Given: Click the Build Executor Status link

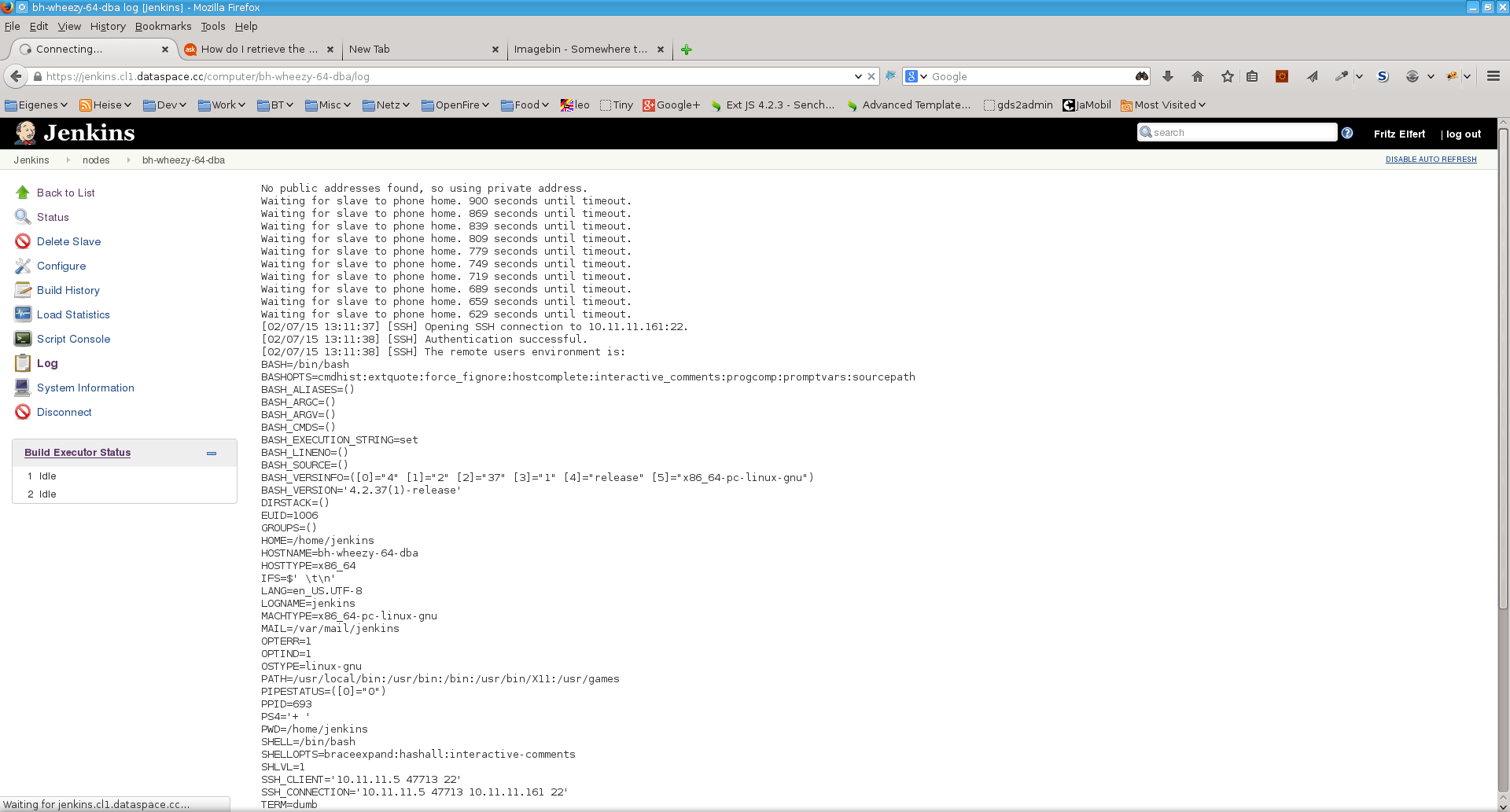Looking at the screenshot, I should [x=77, y=453].
